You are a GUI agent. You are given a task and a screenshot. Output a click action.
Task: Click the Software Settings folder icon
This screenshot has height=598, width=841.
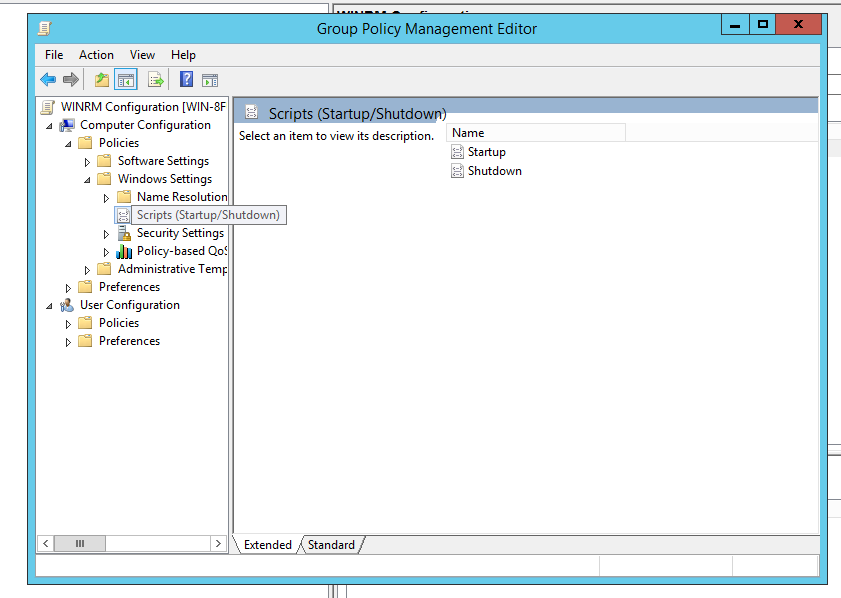point(104,161)
